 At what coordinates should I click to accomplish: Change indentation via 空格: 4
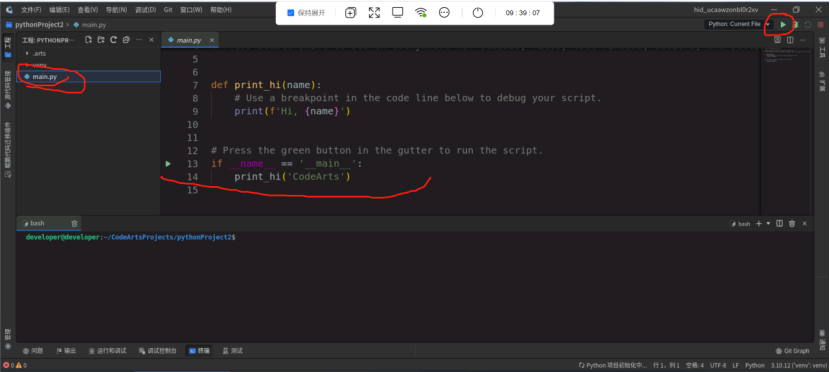694,365
